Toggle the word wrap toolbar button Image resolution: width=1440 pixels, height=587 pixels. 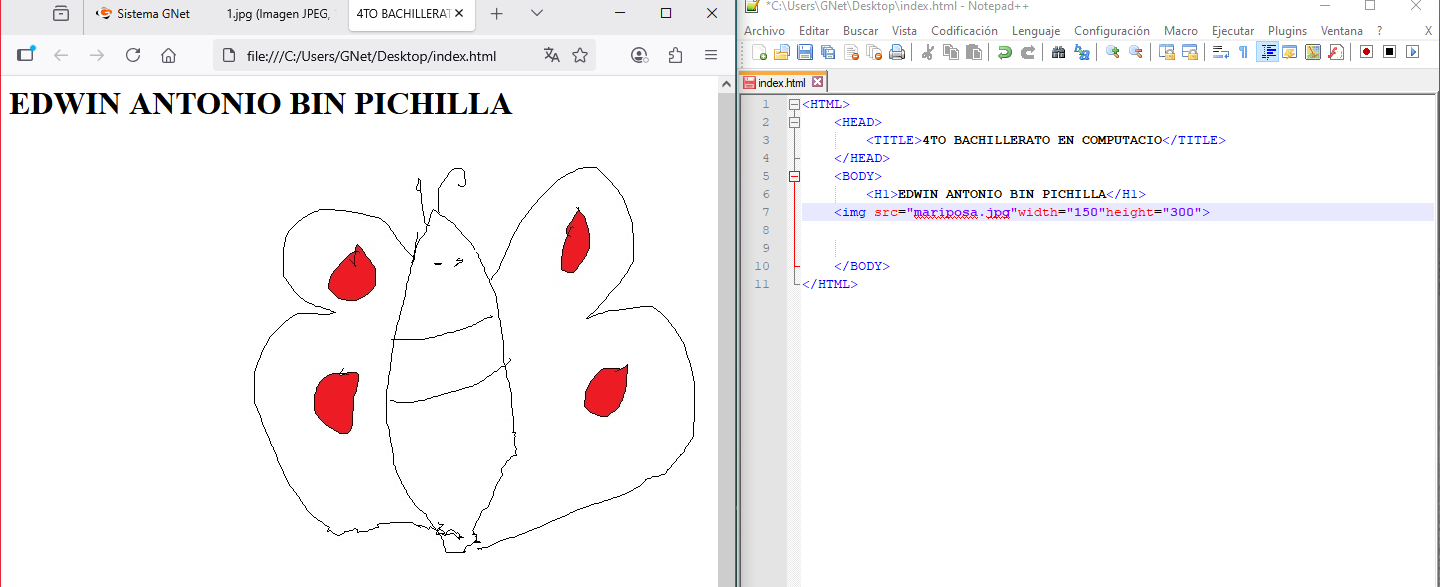pos(1220,52)
